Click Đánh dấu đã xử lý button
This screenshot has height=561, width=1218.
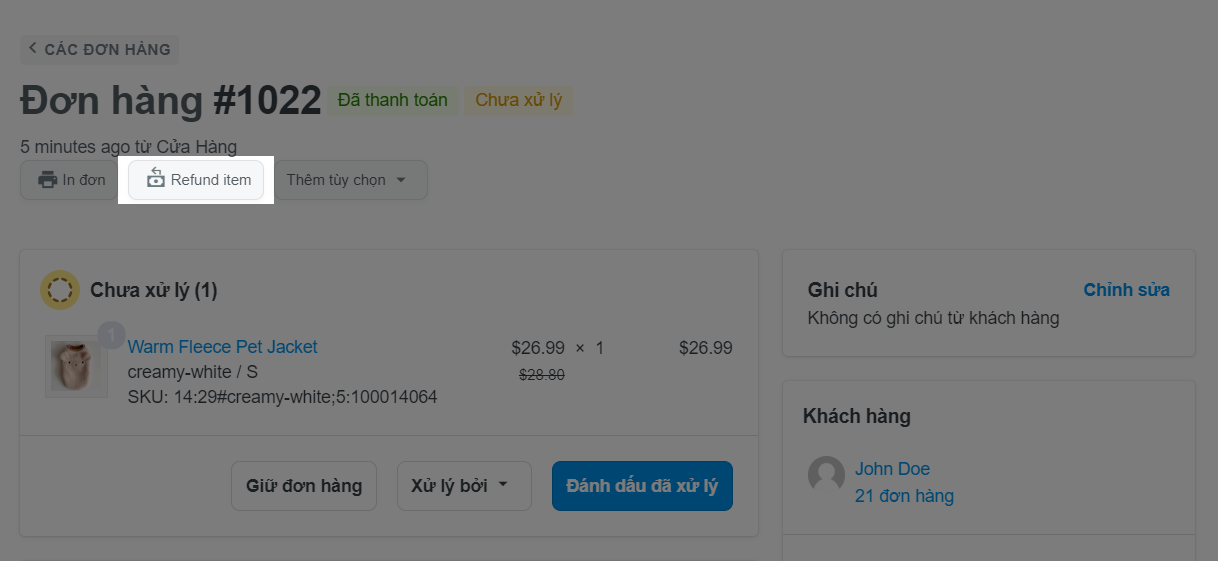642,486
